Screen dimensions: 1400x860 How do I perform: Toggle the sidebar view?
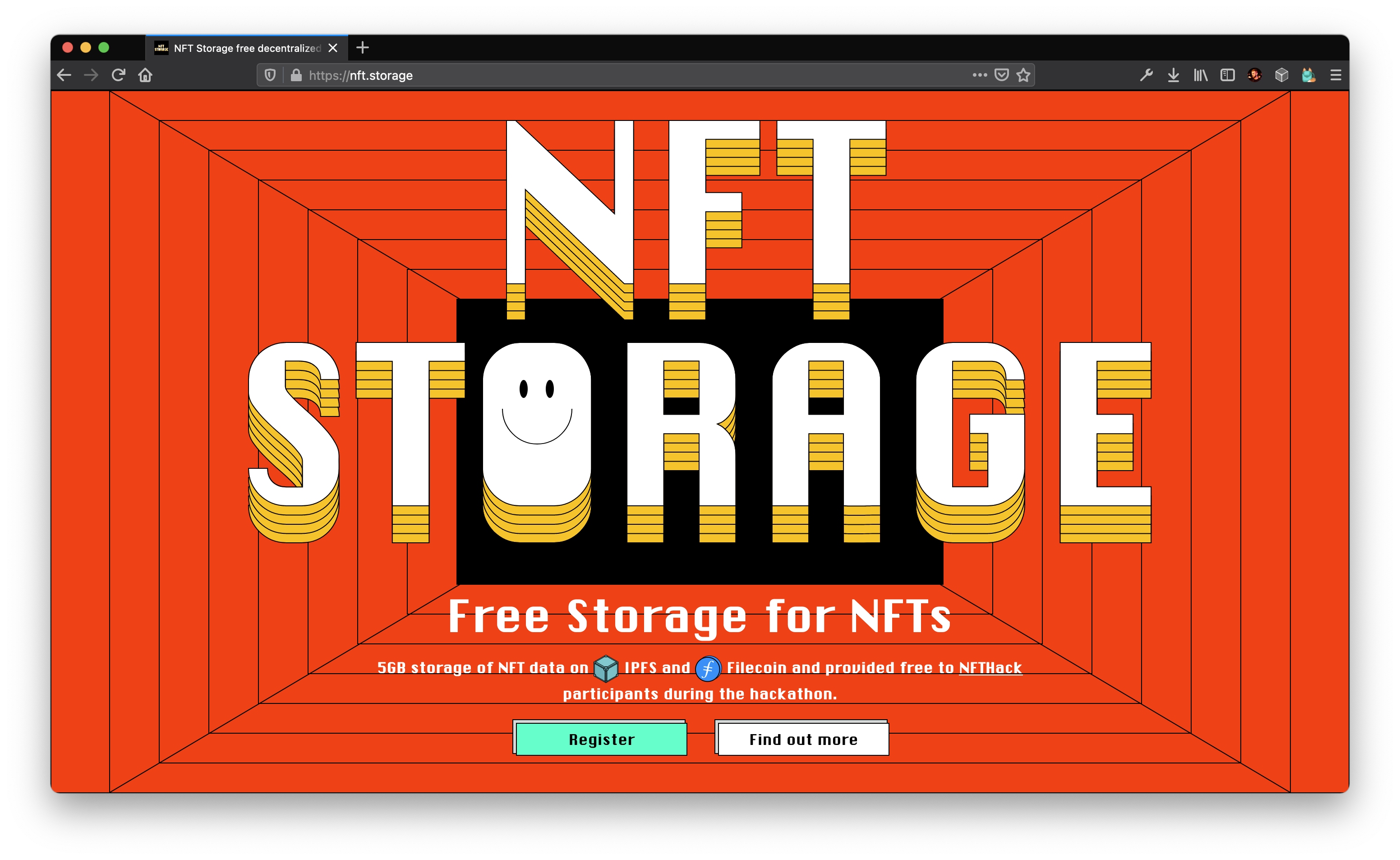[1227, 75]
